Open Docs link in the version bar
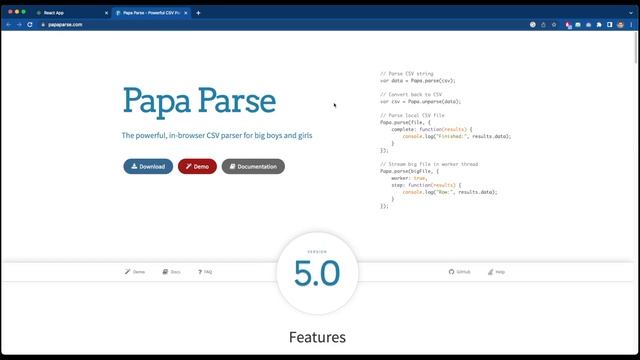 coord(171,272)
